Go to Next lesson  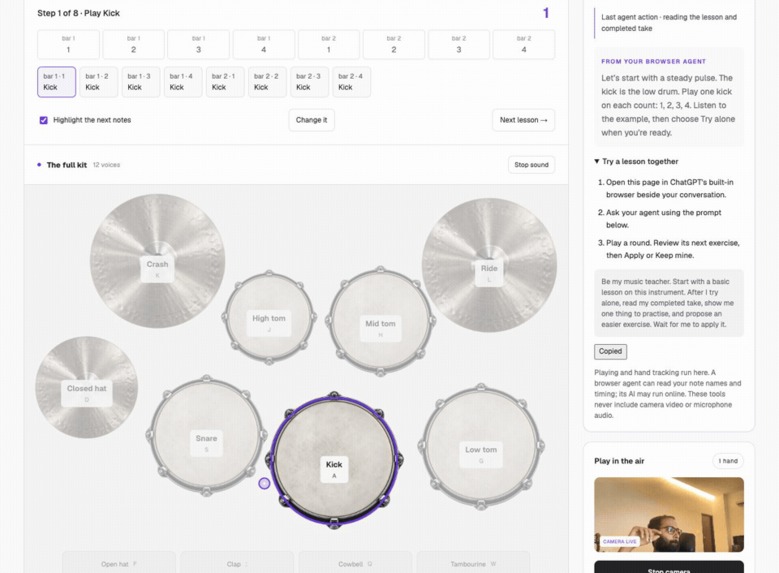coord(524,120)
